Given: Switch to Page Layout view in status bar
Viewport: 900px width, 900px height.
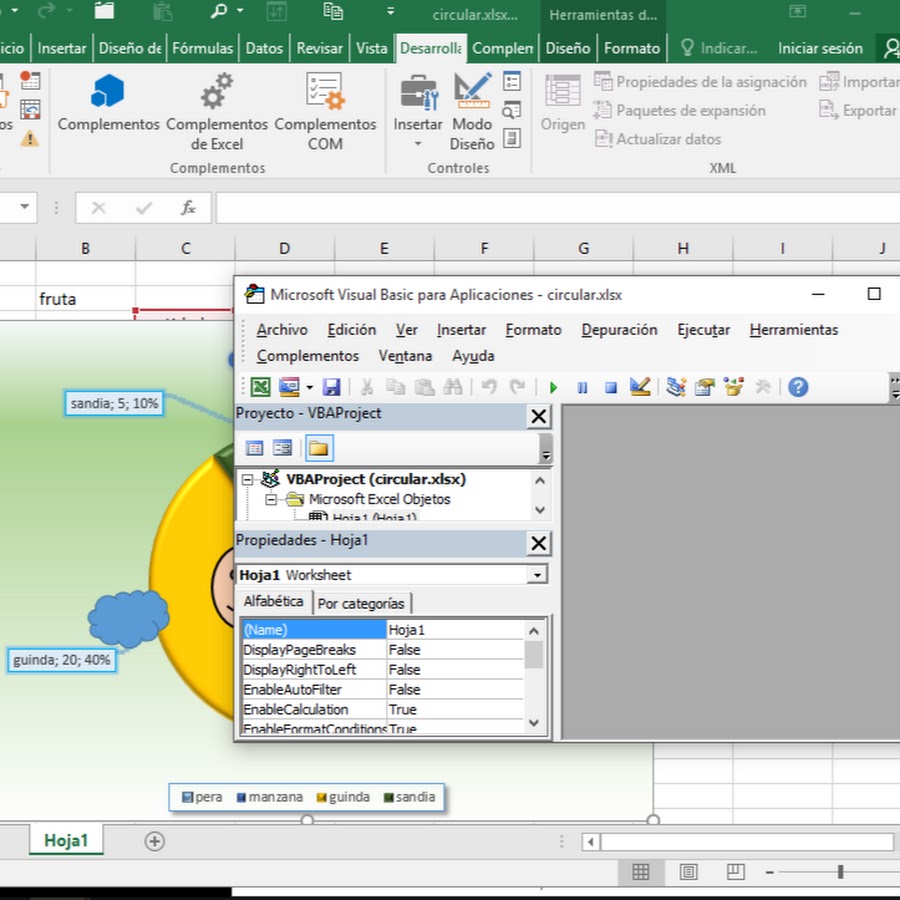Looking at the screenshot, I should click(x=688, y=872).
